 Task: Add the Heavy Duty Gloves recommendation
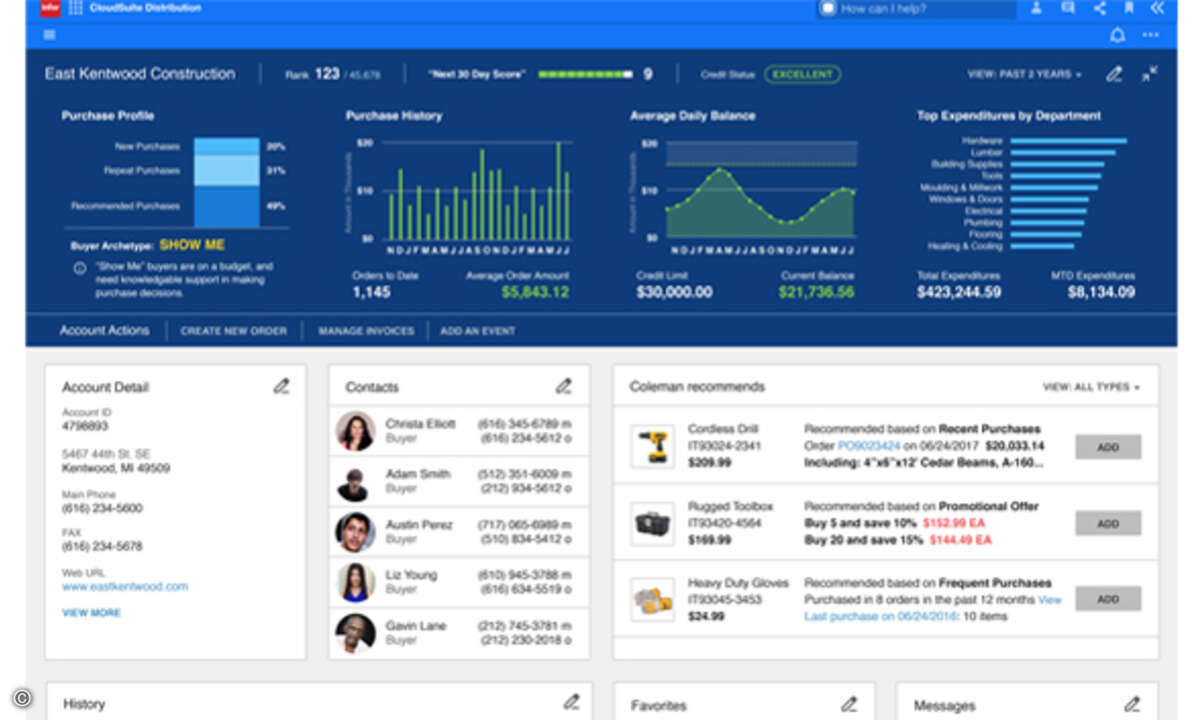point(1108,599)
